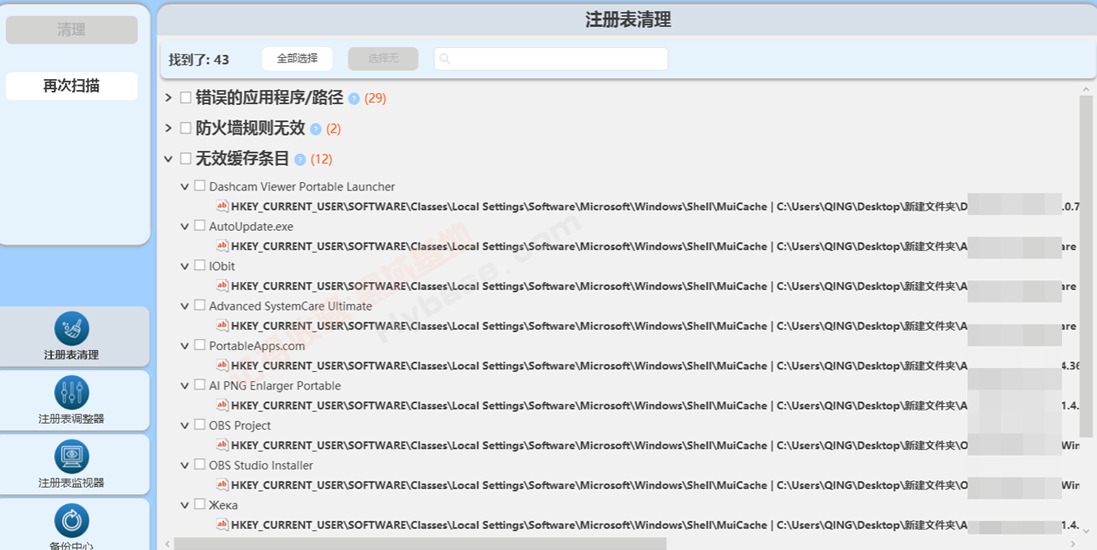Click registry value icon under AI PNG Enlarger Portable
Screen dimensions: 1097x550
coord(222,405)
